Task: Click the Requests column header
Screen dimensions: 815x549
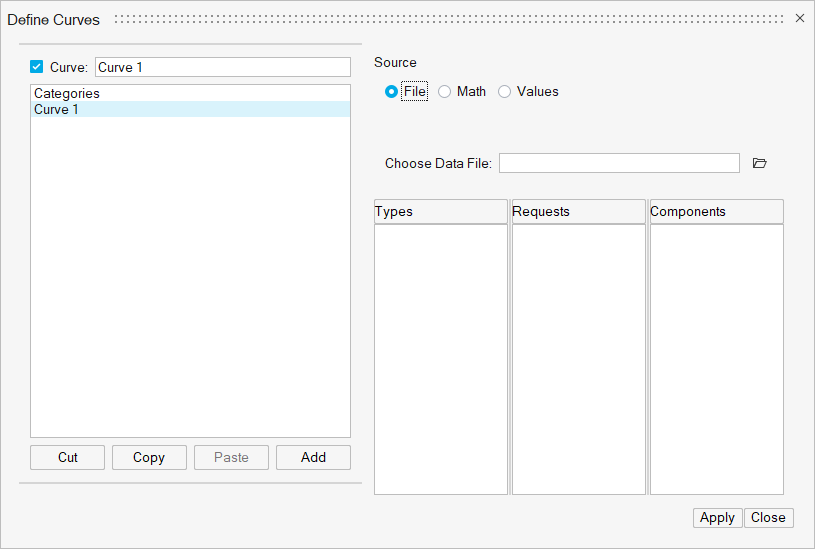Action: (x=578, y=212)
